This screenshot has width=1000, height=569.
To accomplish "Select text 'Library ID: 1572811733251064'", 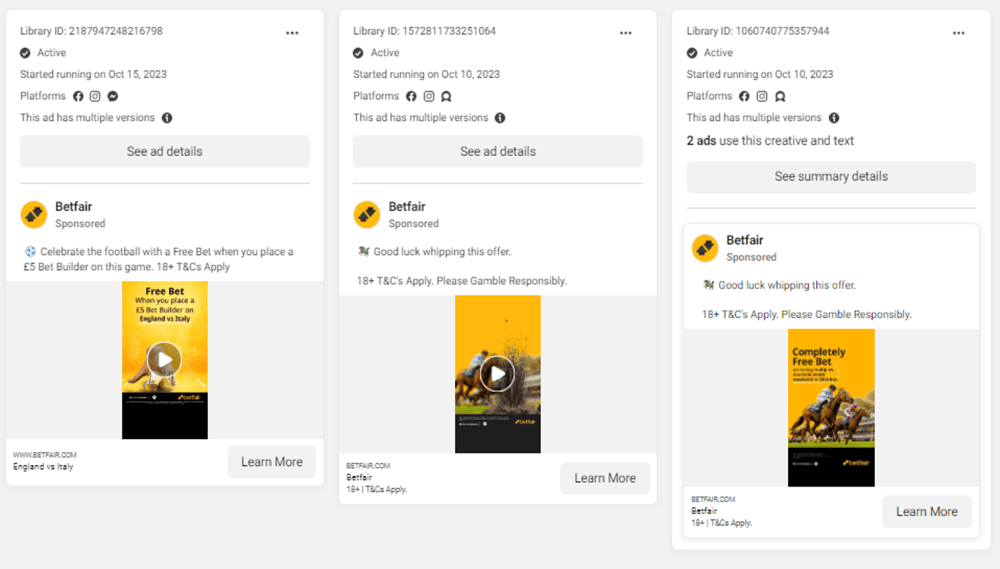I will (424, 31).
